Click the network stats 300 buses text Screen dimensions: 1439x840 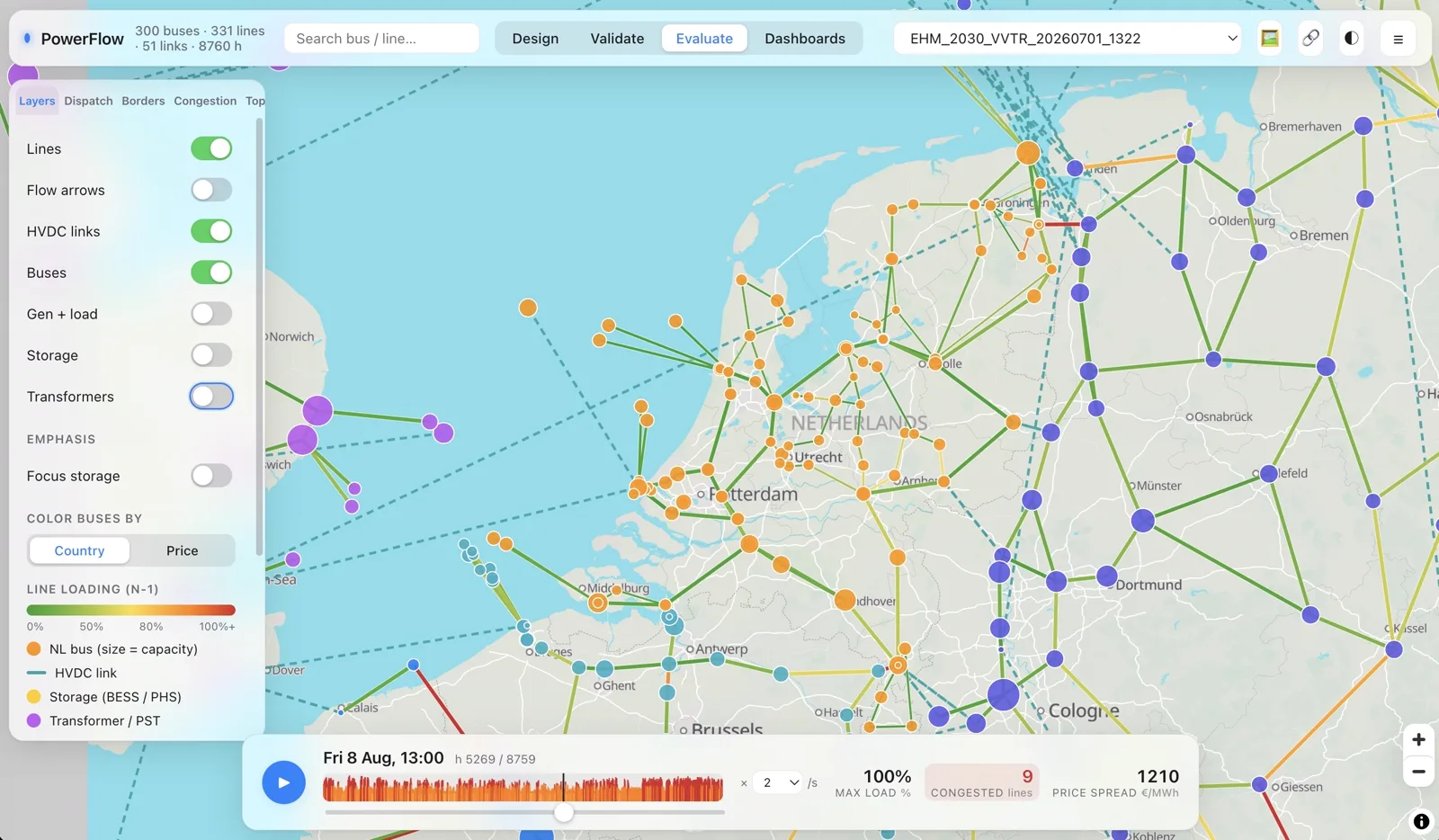(200, 38)
